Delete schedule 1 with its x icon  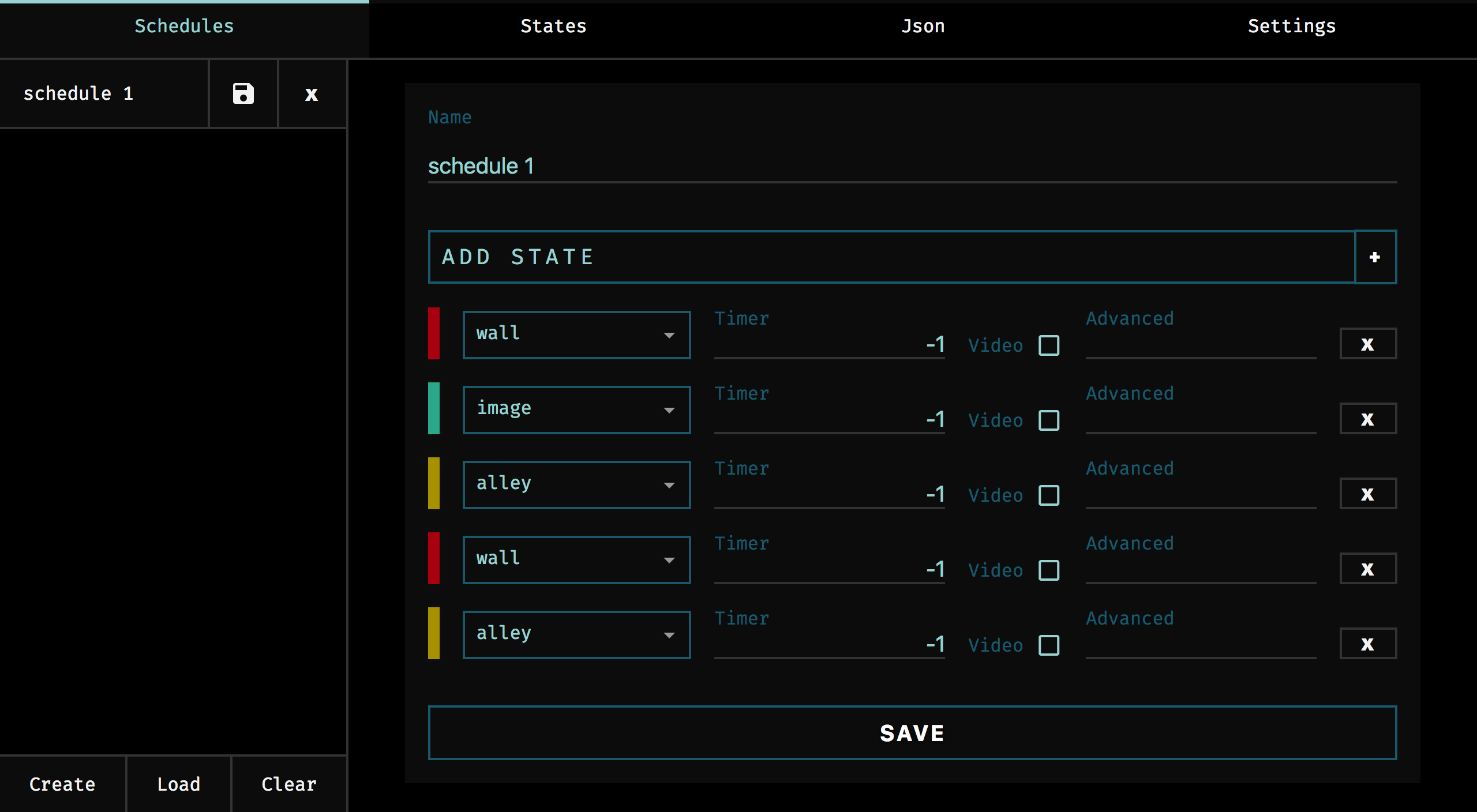click(312, 93)
